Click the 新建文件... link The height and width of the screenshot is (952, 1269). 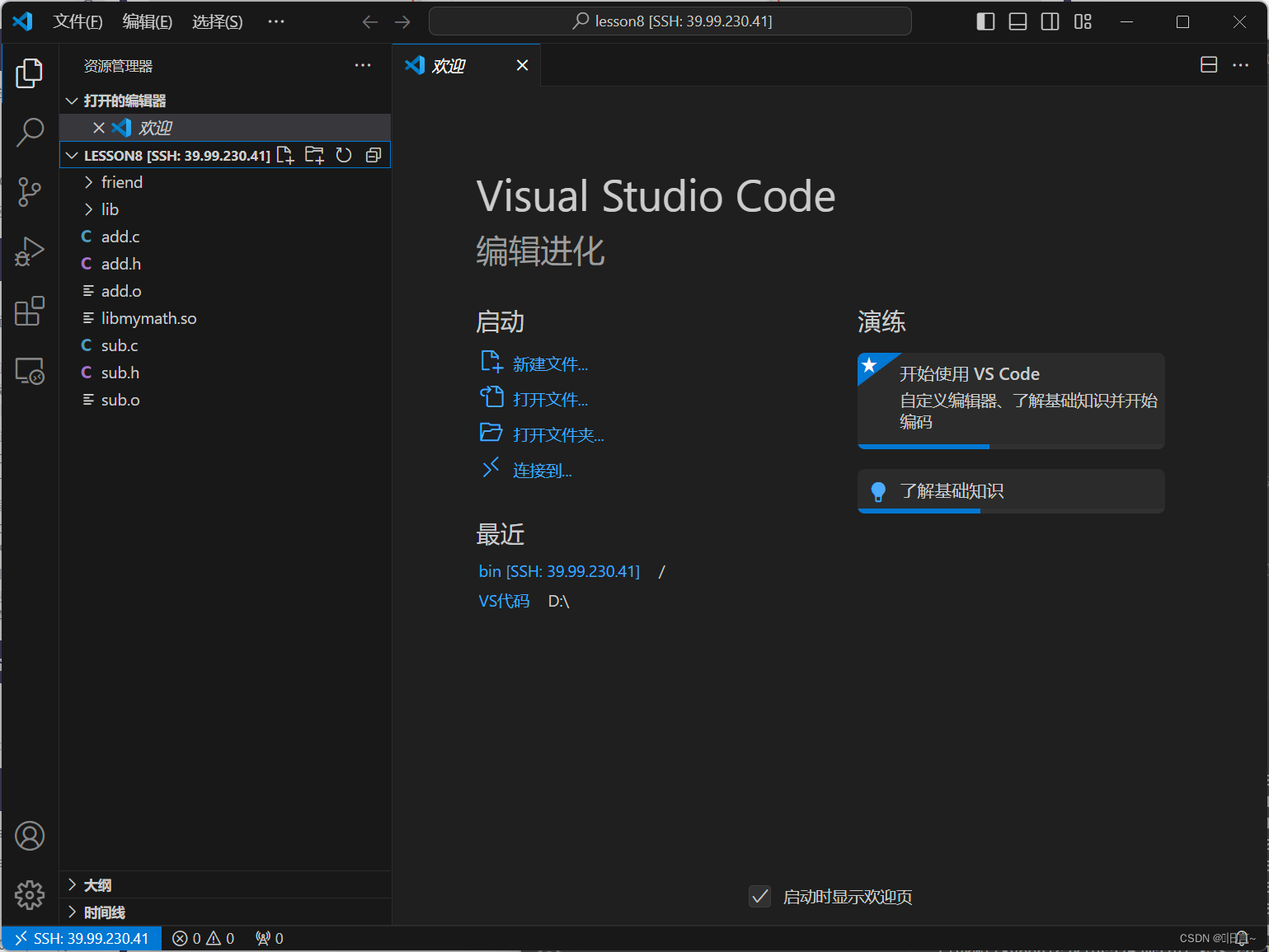[550, 364]
